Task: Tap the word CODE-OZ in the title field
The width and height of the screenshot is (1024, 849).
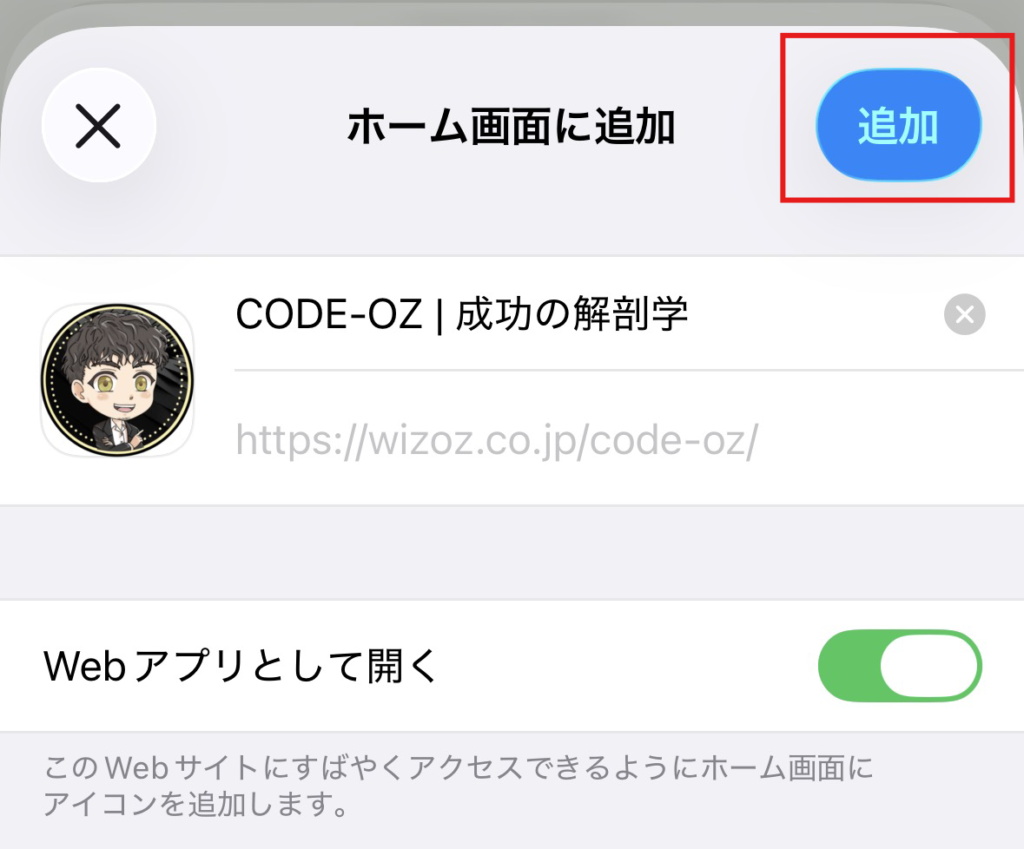Action: (328, 315)
